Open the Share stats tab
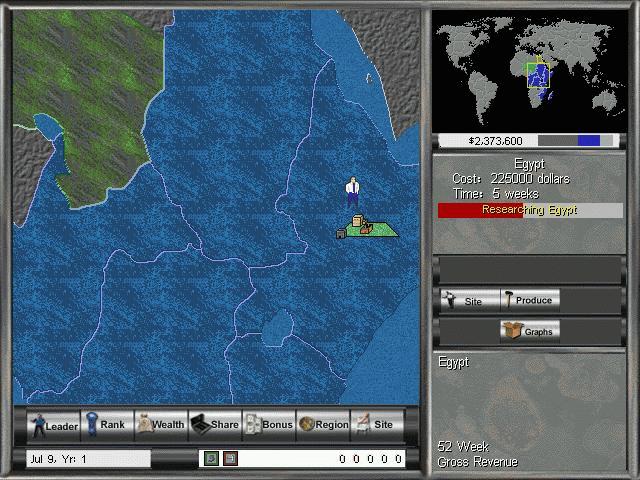This screenshot has height=480, width=640. point(215,425)
